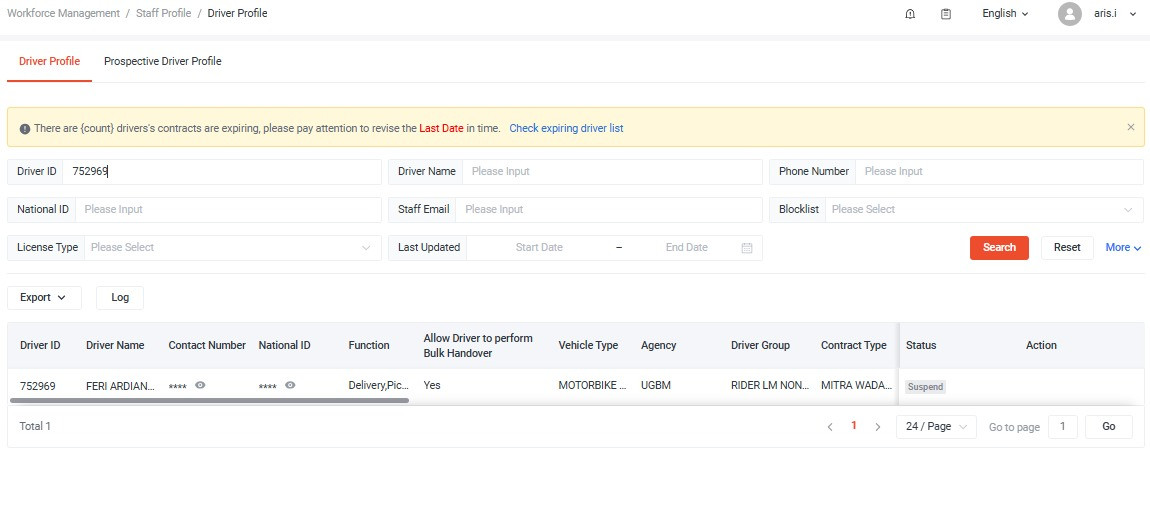Click the notification bell icon
1150x529 pixels.
click(x=910, y=14)
